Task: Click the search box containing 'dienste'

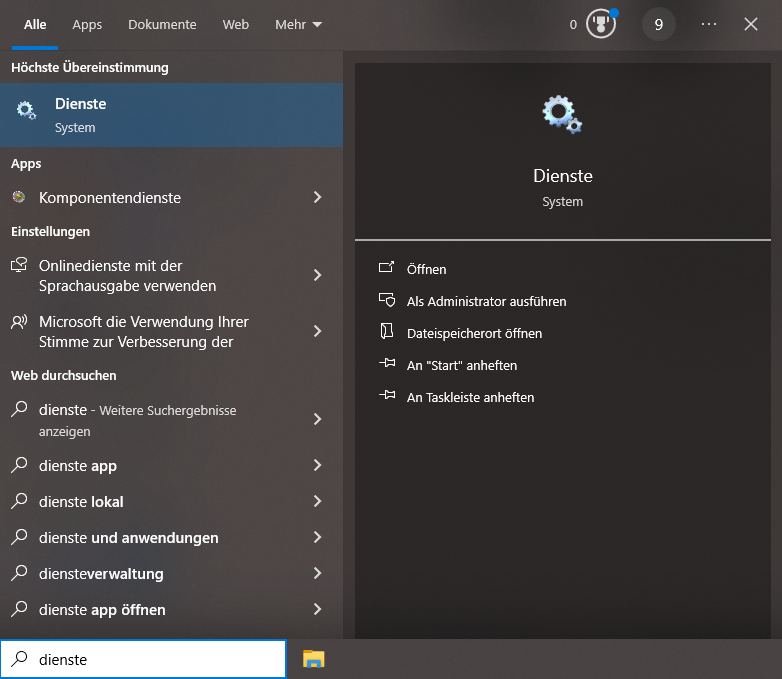Action: coord(150,660)
